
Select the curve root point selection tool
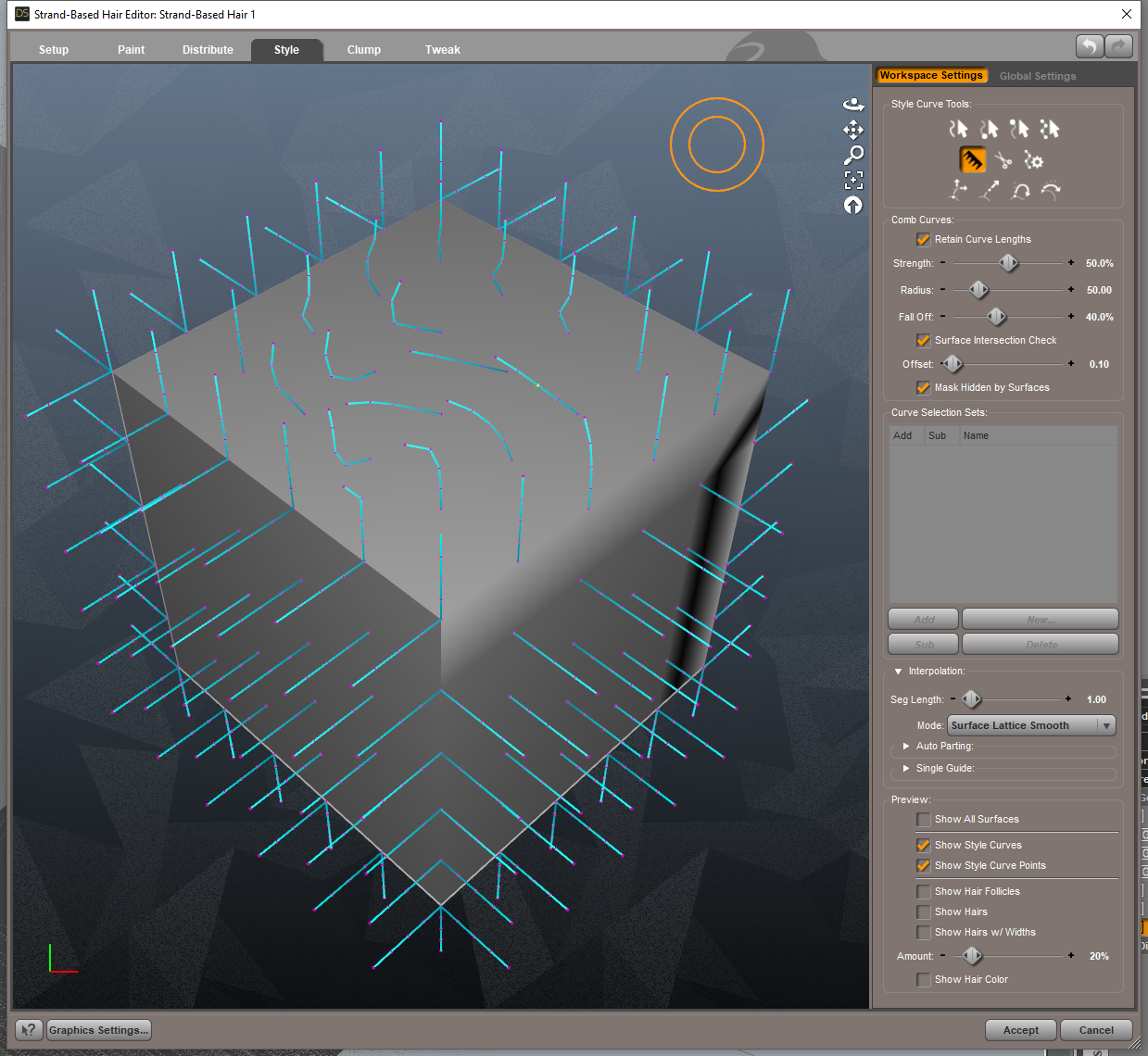coord(990,129)
